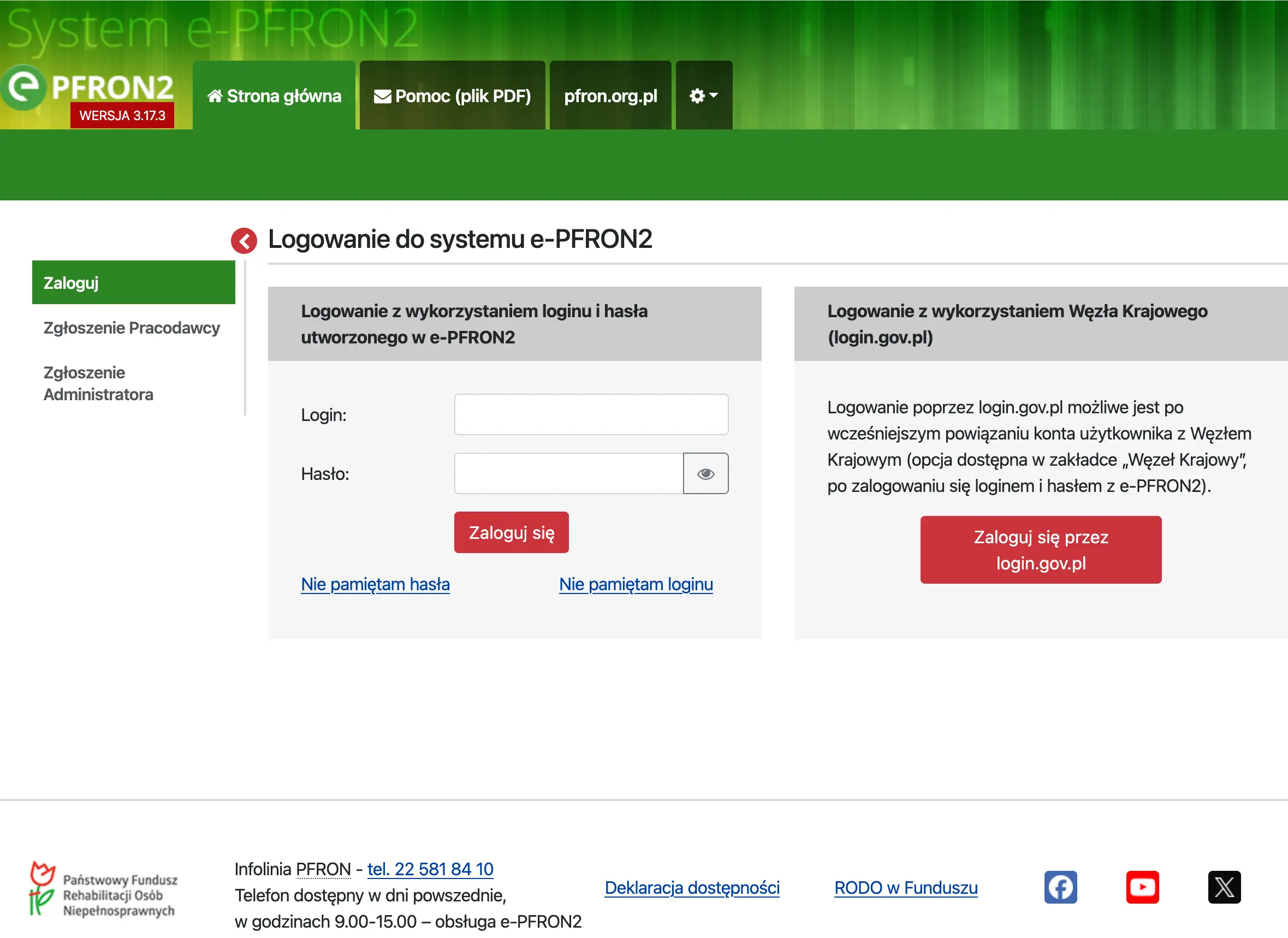1288x938 pixels.
Task: Open the Nie pamiętam hasła recovery link
Action: [x=375, y=584]
